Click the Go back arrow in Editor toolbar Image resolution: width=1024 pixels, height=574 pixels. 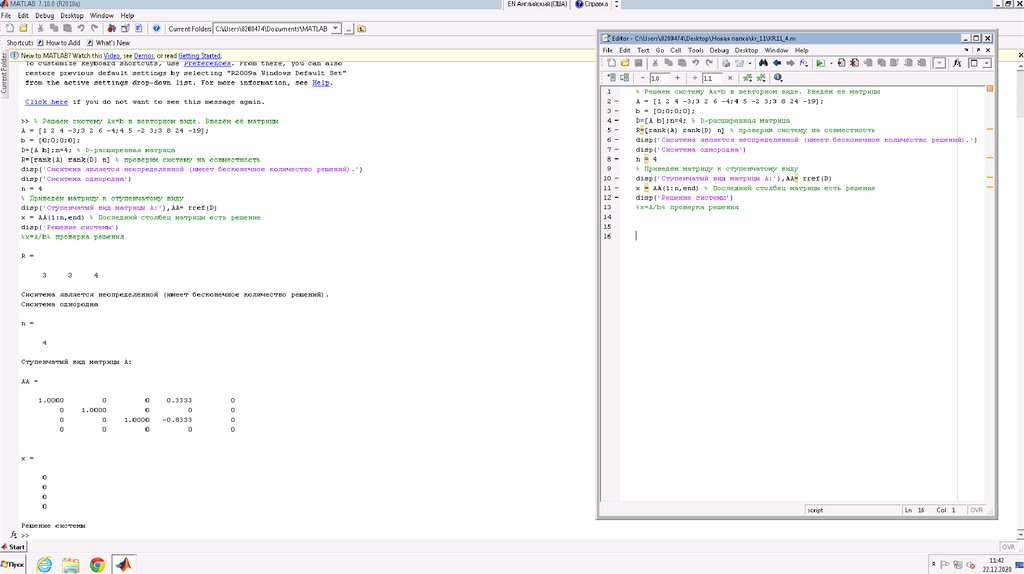tap(777, 63)
